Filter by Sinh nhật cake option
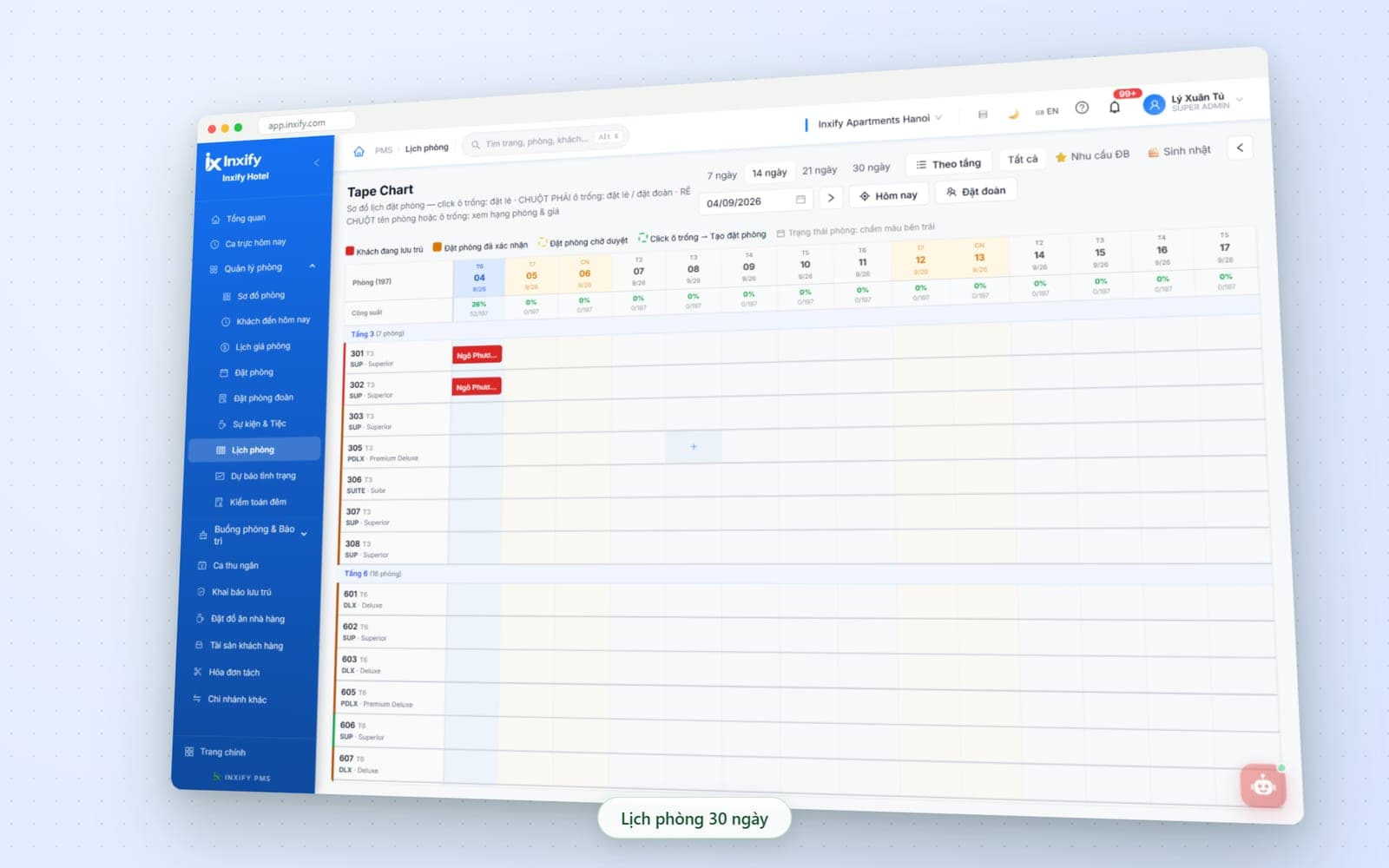Screen dimensions: 1389x868 tap(1179, 151)
